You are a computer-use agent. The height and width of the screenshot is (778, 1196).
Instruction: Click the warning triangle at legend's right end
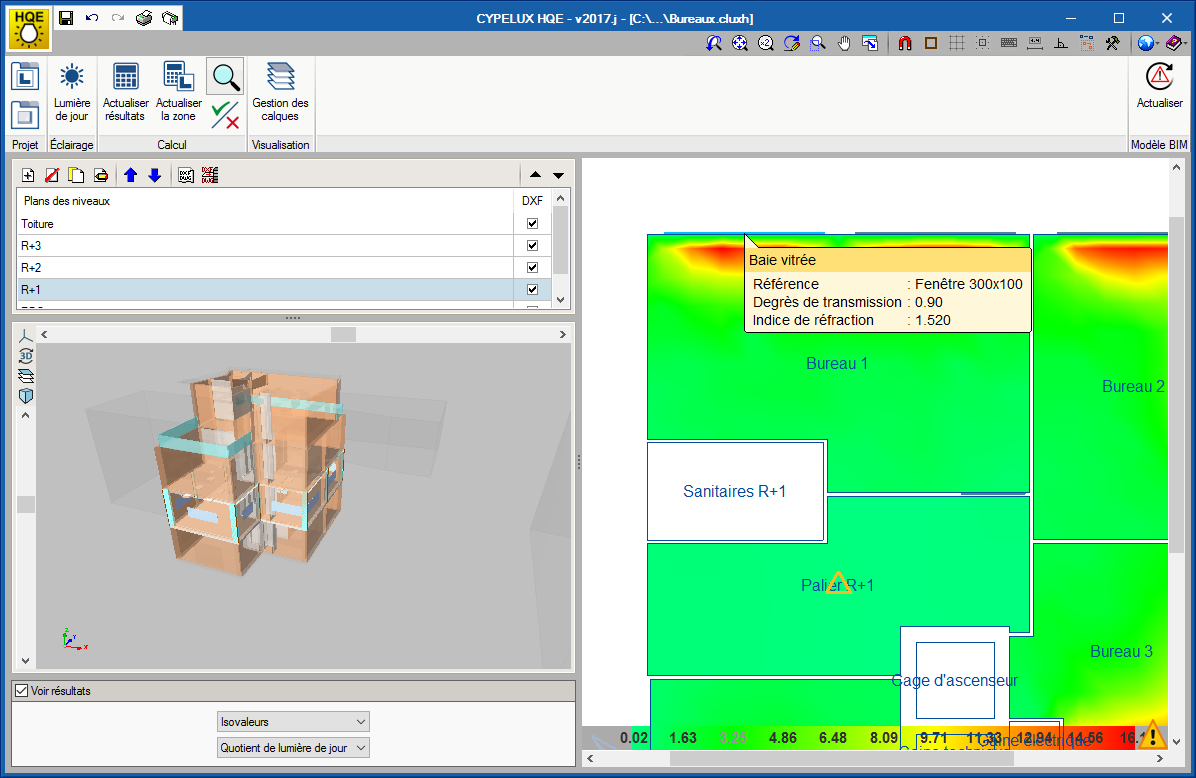click(x=1153, y=734)
